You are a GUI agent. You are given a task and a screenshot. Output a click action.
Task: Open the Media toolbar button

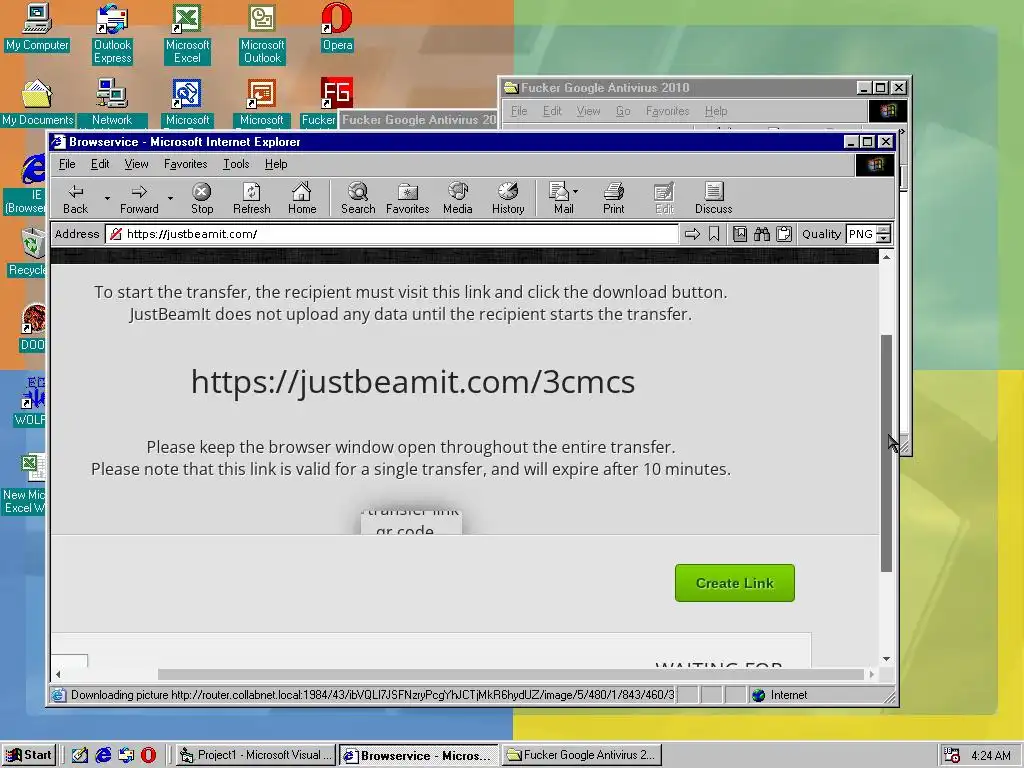(x=457, y=199)
